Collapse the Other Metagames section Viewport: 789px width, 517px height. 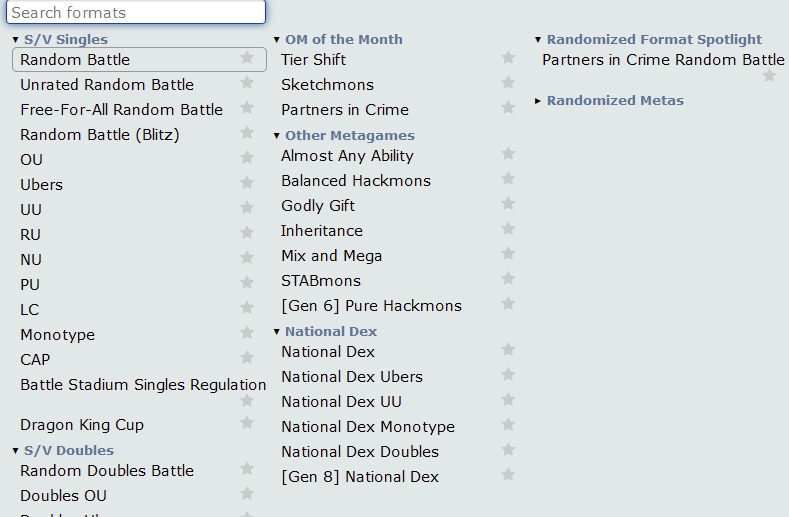click(345, 135)
